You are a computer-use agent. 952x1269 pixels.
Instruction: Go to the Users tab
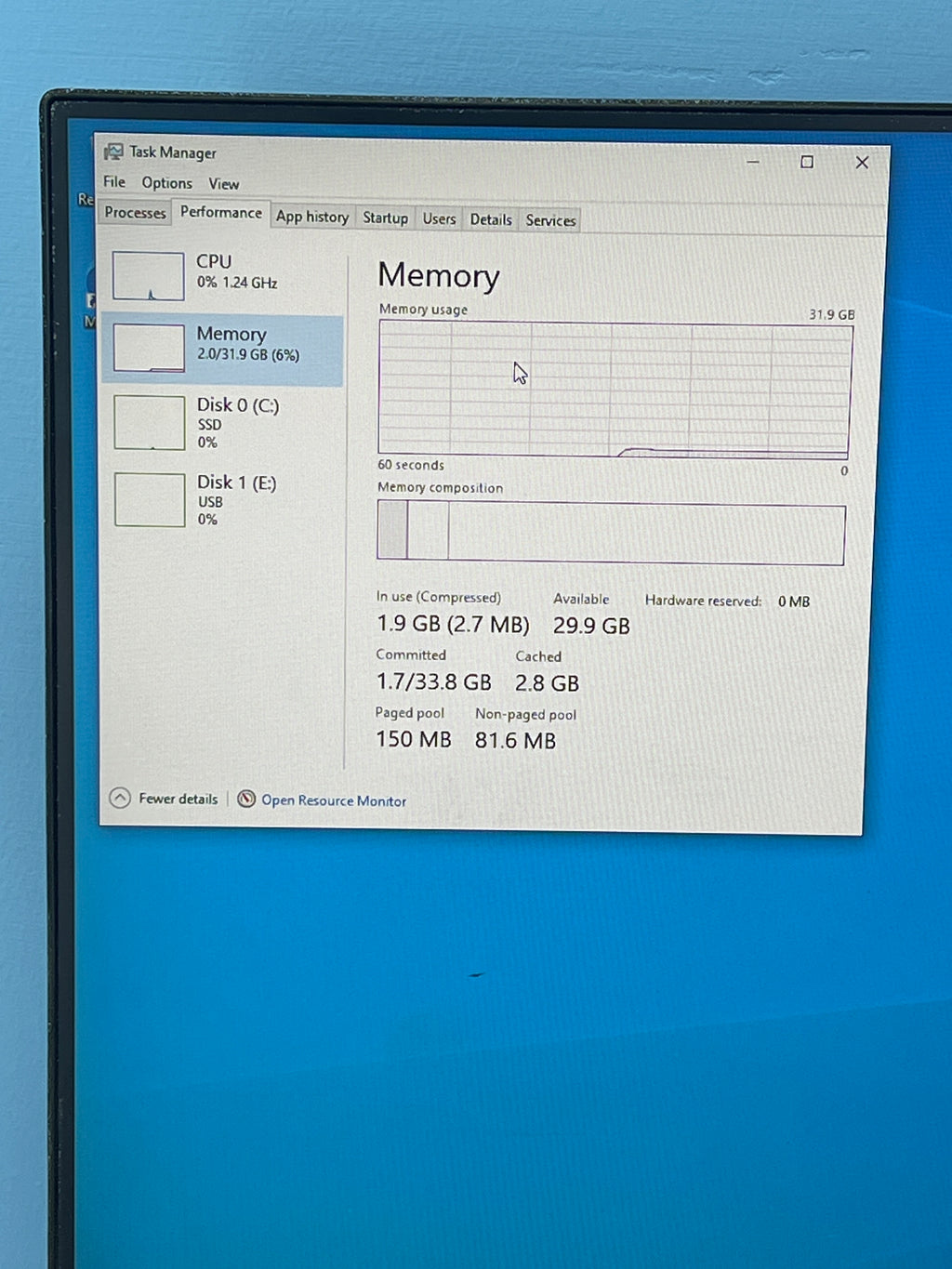pos(439,218)
